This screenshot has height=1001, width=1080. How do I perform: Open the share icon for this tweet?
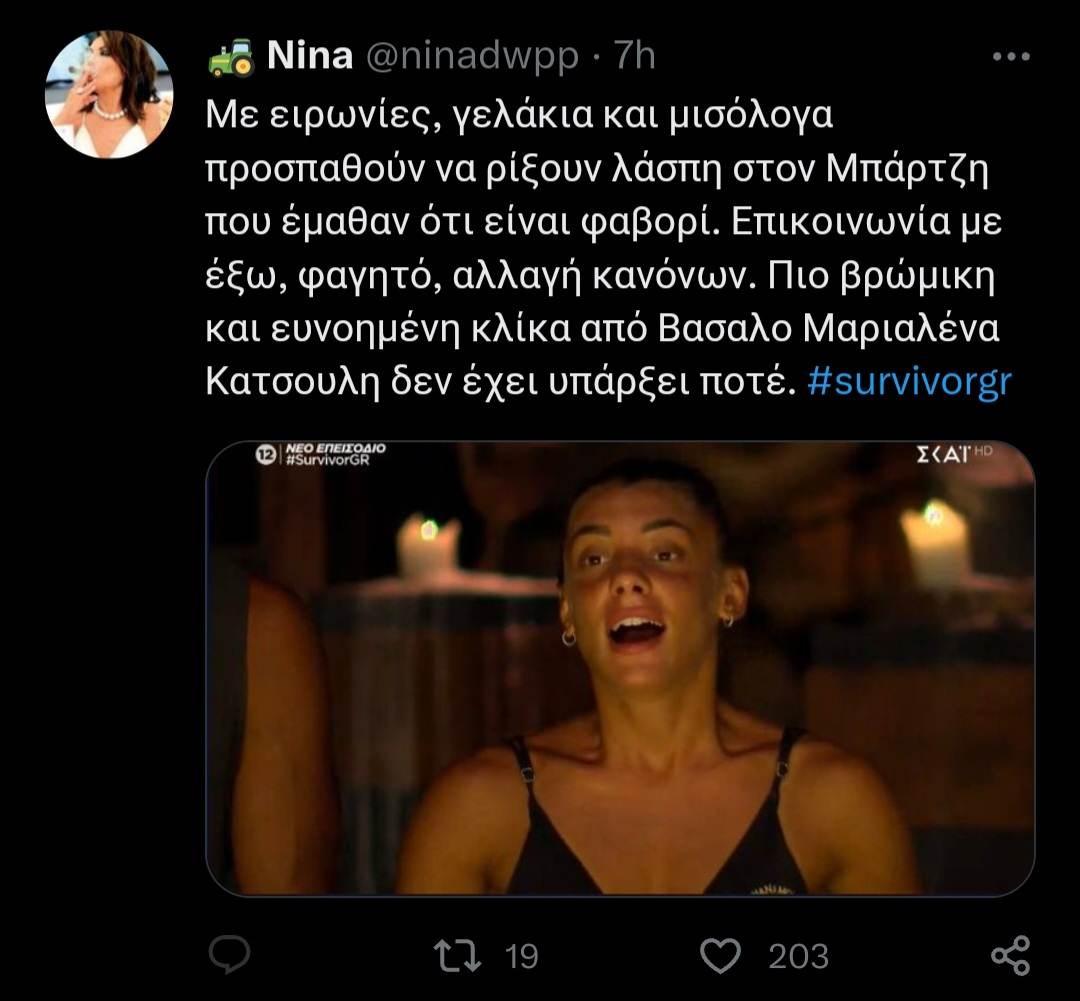coord(1009,955)
